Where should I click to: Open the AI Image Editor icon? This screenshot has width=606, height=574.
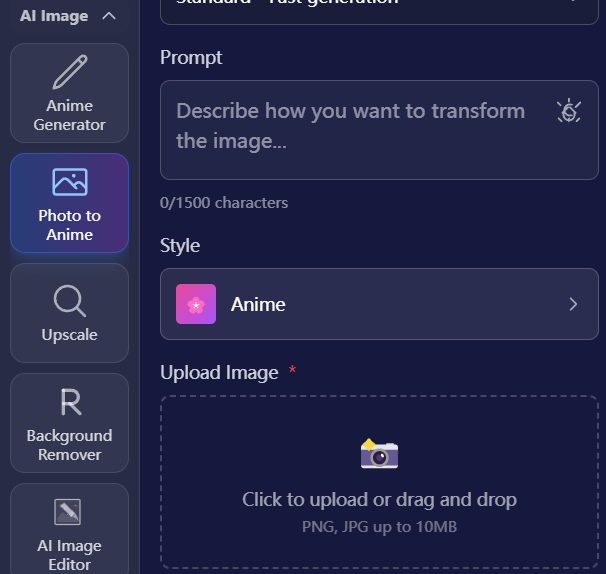point(69,512)
